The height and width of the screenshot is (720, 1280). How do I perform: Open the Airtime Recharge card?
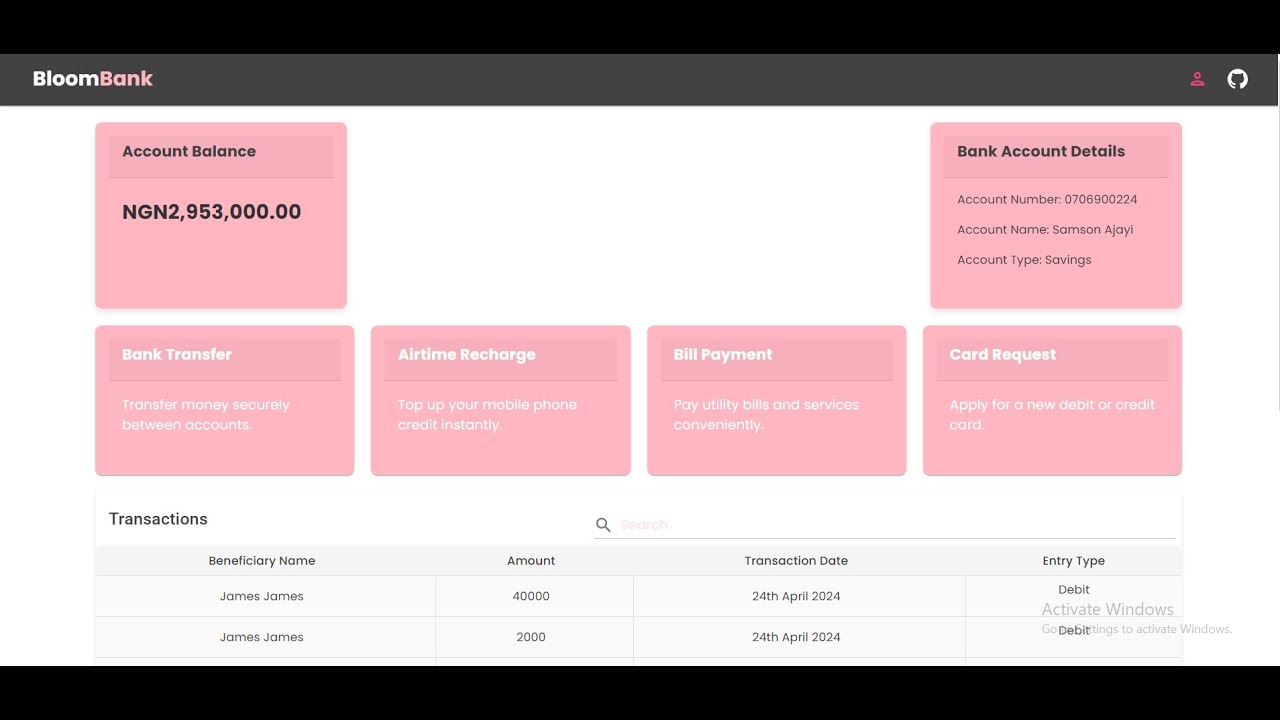coord(501,400)
